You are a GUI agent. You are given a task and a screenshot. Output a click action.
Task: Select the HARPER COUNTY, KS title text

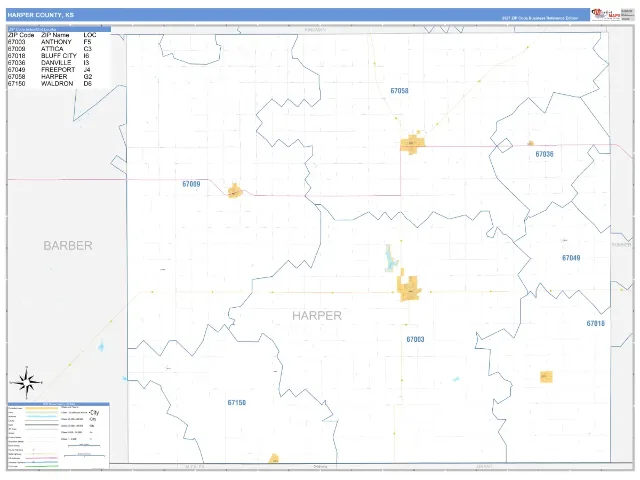click(40, 15)
